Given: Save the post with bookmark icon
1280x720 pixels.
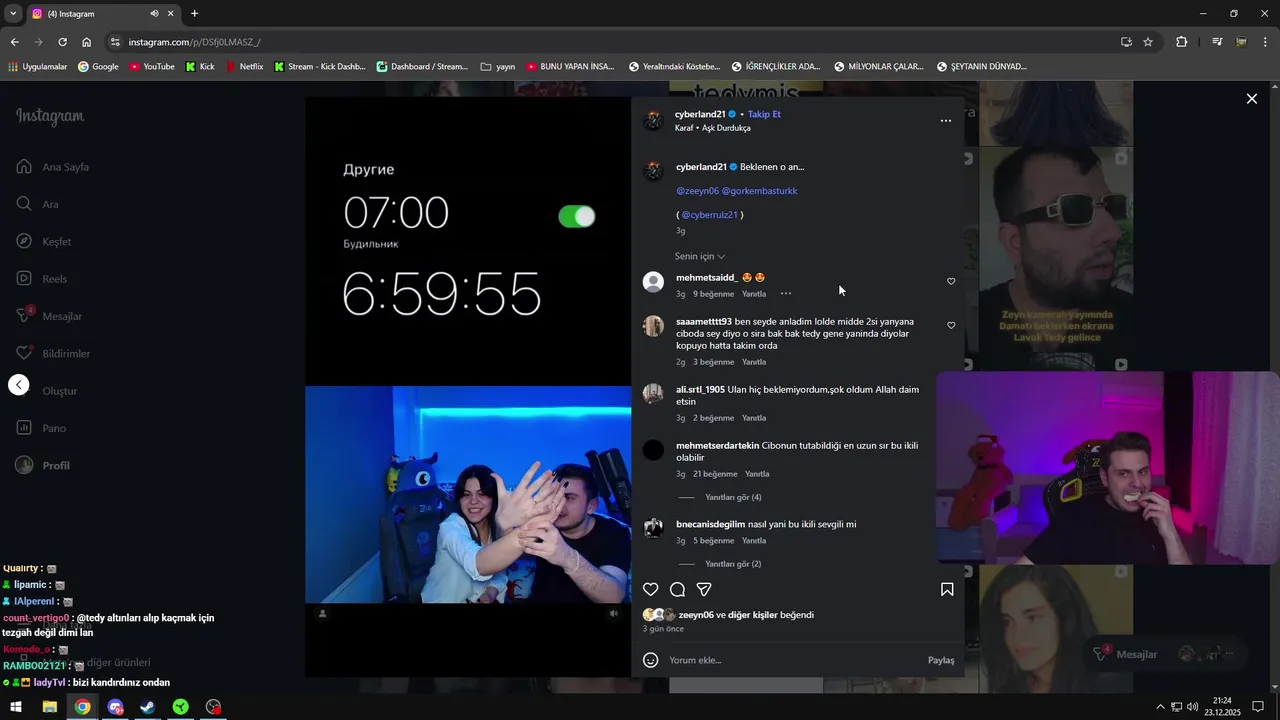Looking at the screenshot, I should coord(947,590).
